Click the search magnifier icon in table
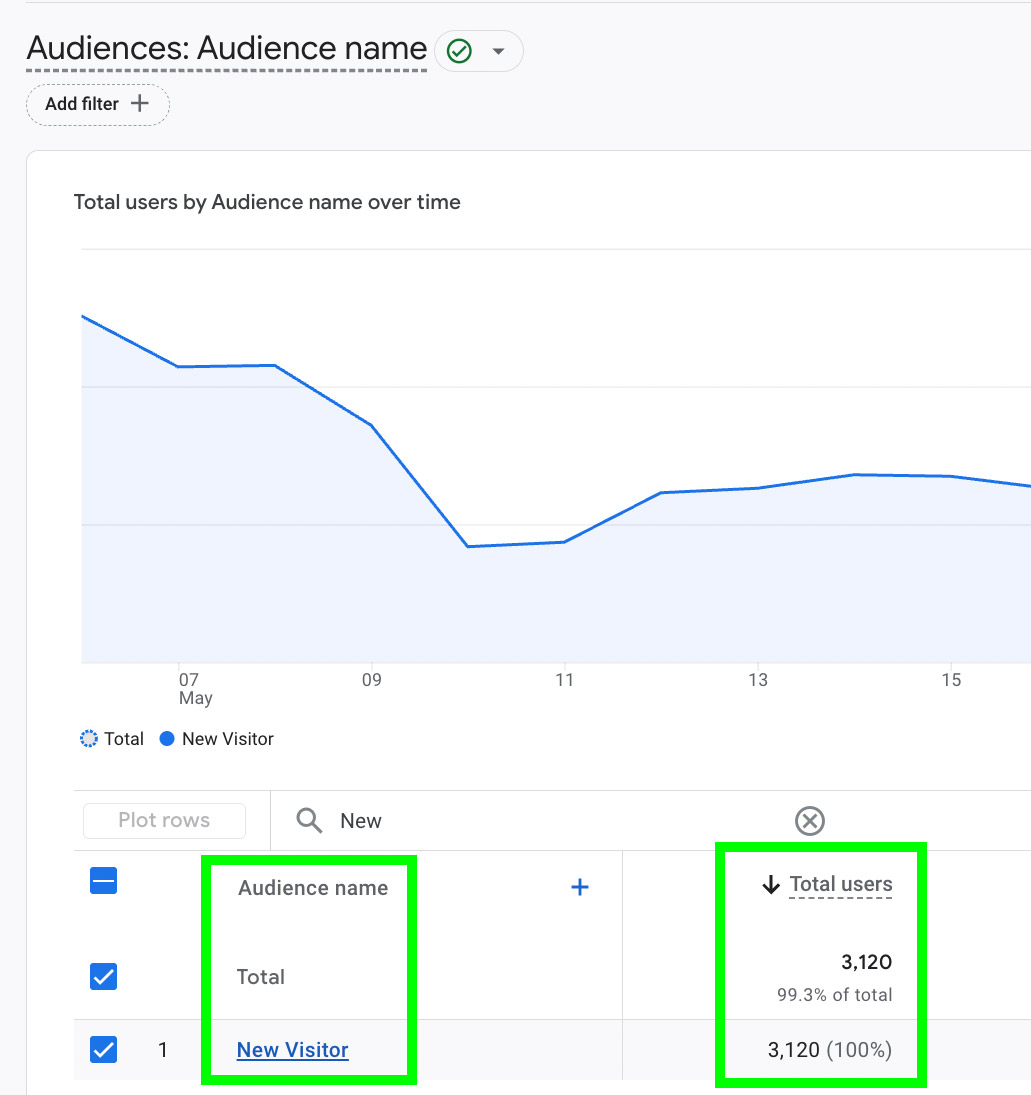Viewport: 1031px width, 1095px height. pyautogui.click(x=309, y=821)
